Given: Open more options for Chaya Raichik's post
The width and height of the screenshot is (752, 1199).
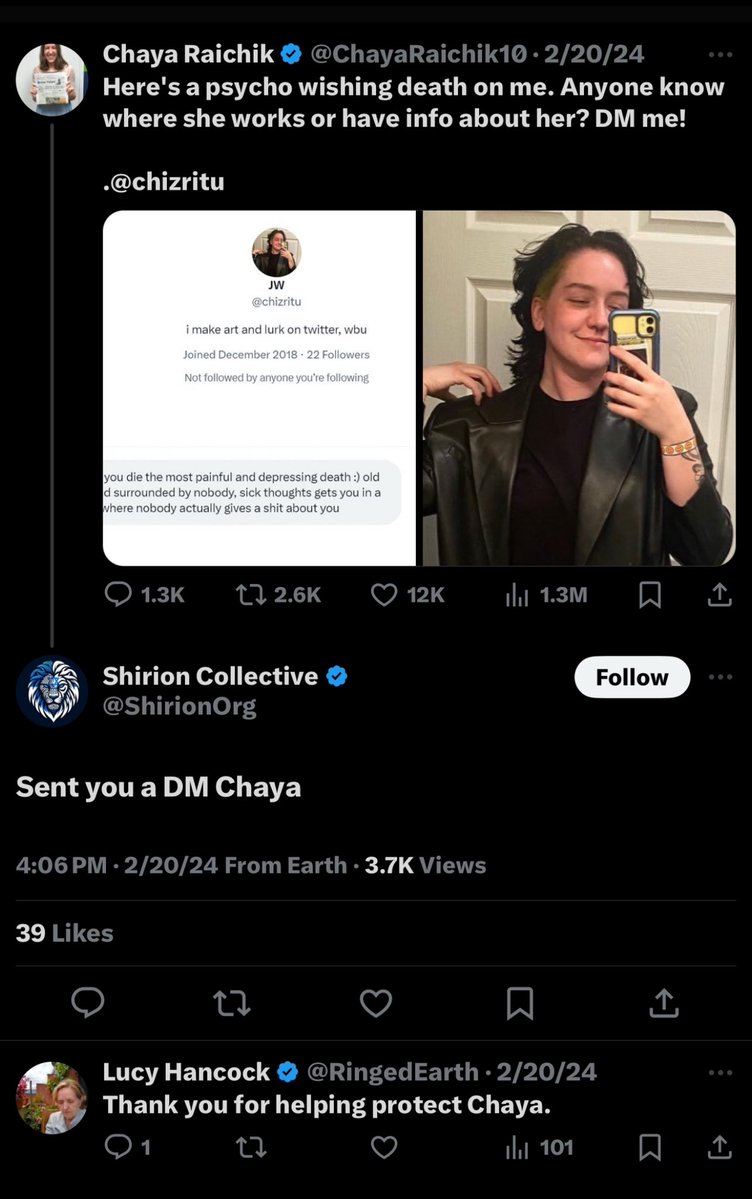Looking at the screenshot, I should point(720,54).
